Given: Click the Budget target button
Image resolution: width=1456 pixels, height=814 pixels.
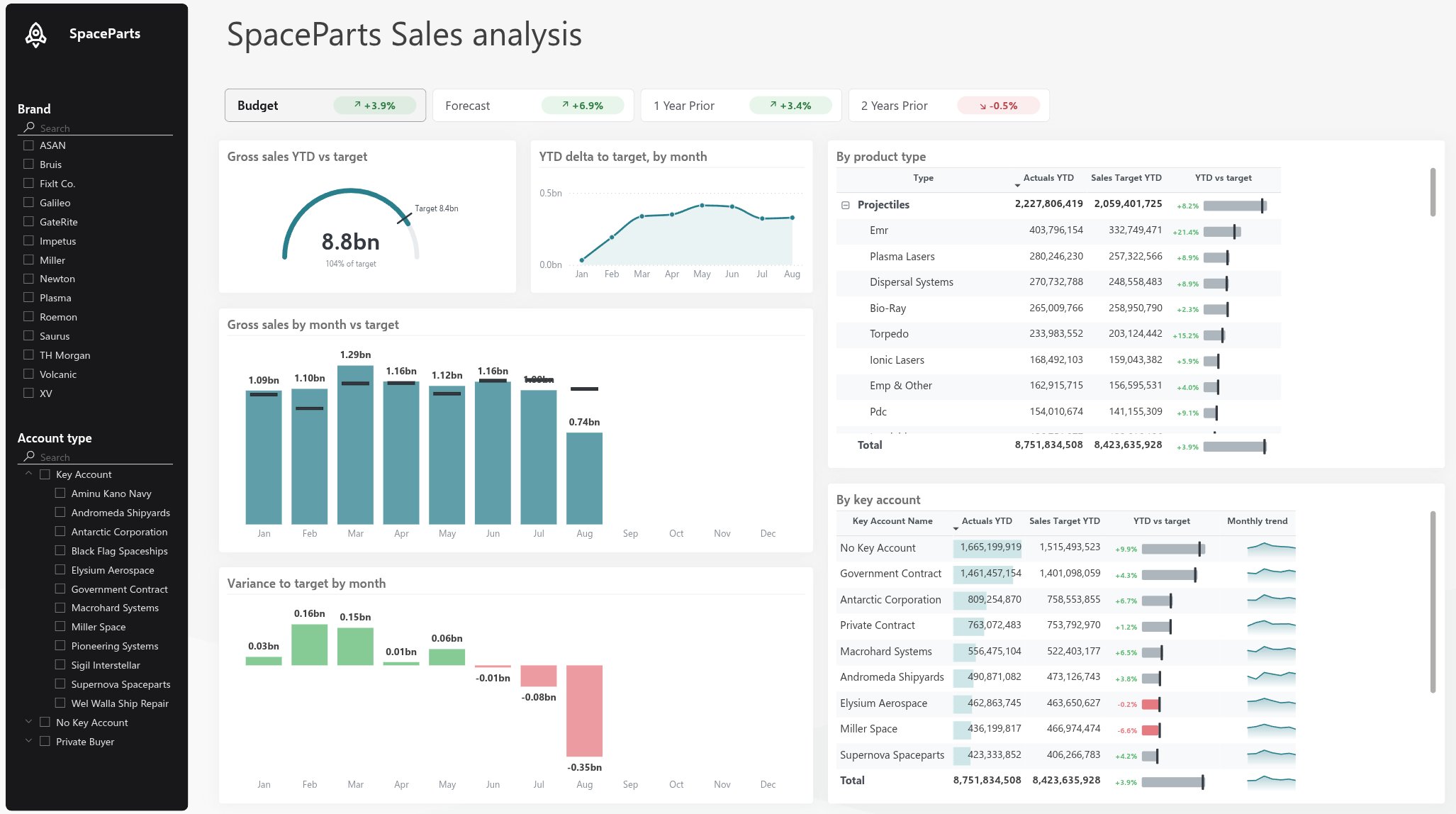Looking at the screenshot, I should pyautogui.click(x=325, y=106).
